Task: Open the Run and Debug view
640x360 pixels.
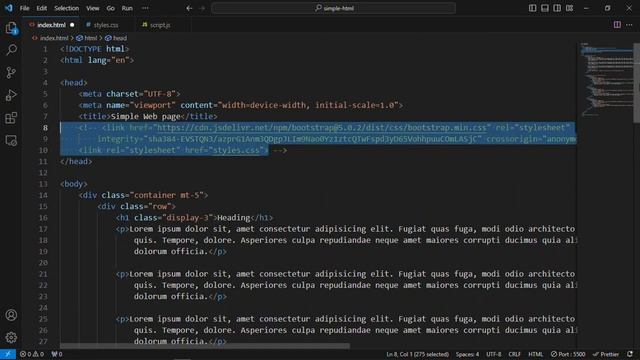Action: 11,95
